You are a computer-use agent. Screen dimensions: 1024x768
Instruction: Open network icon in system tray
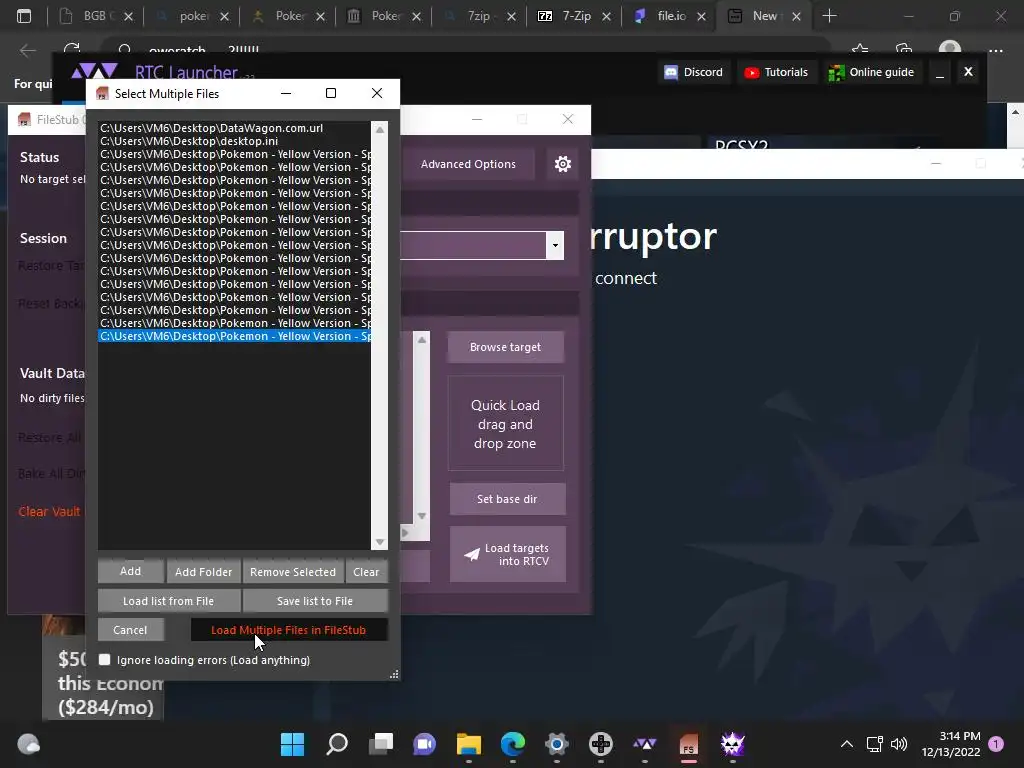pyautogui.click(x=874, y=744)
